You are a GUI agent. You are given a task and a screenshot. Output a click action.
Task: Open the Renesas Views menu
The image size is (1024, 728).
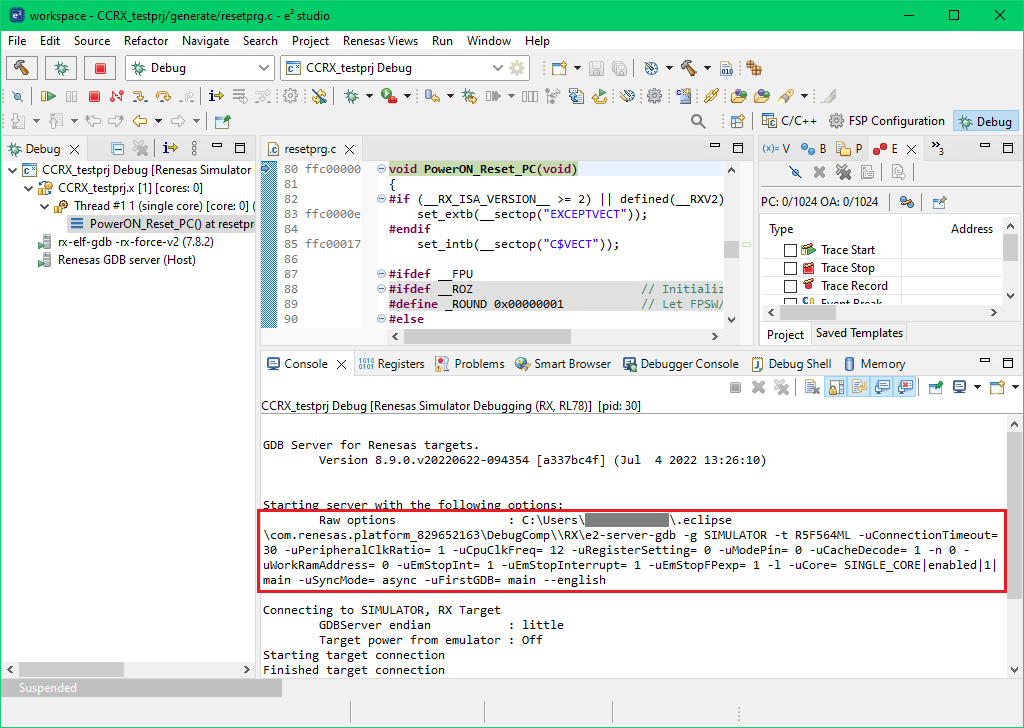tap(380, 41)
